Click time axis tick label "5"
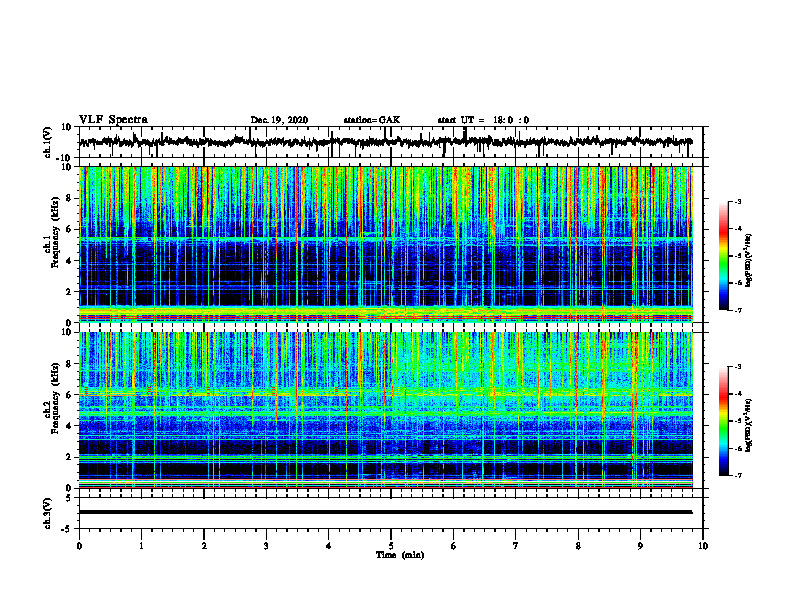Image resolution: width=792 pixels, height=612 pixels. coord(391,546)
